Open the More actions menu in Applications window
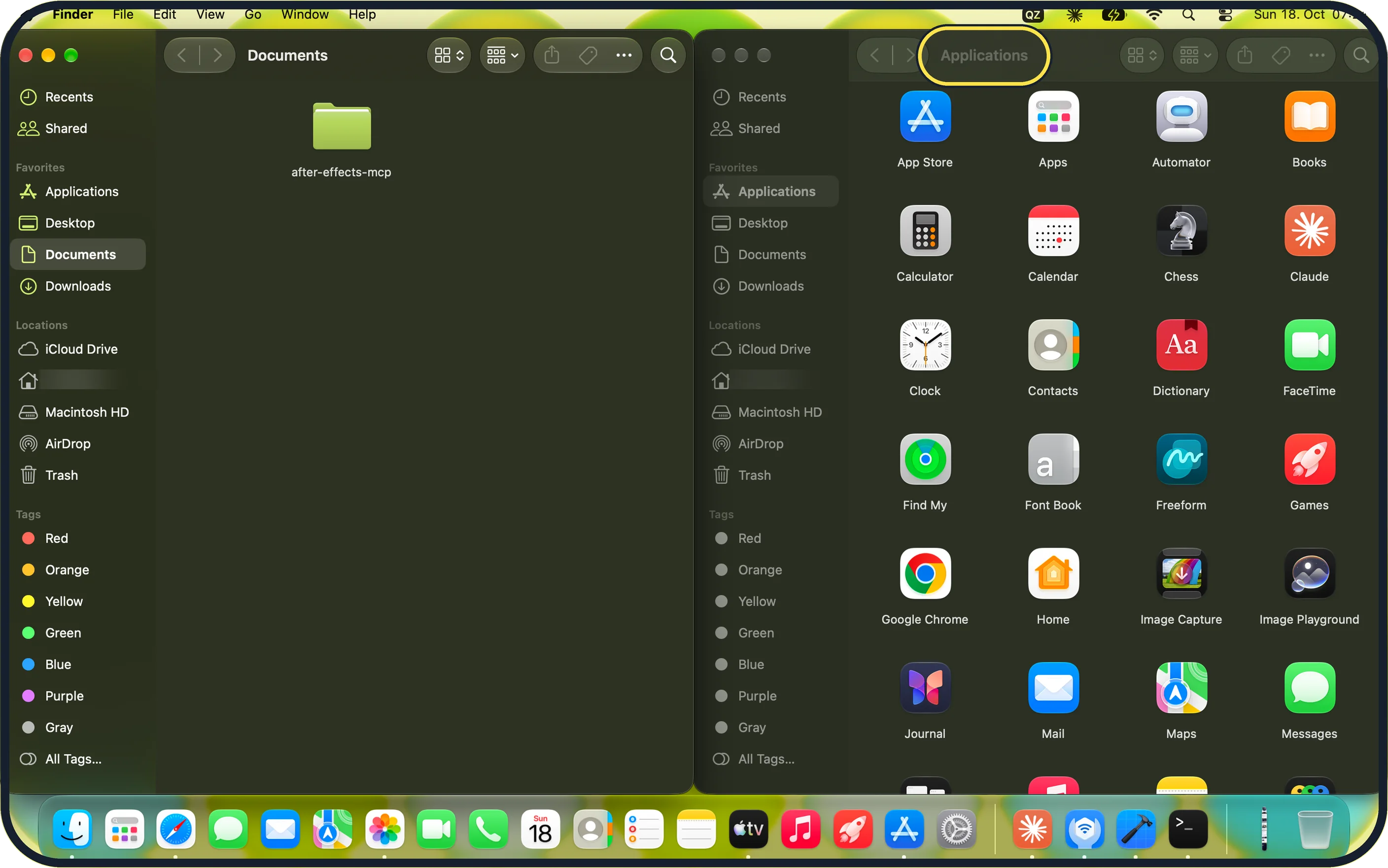The height and width of the screenshot is (868, 1388). tap(1316, 55)
